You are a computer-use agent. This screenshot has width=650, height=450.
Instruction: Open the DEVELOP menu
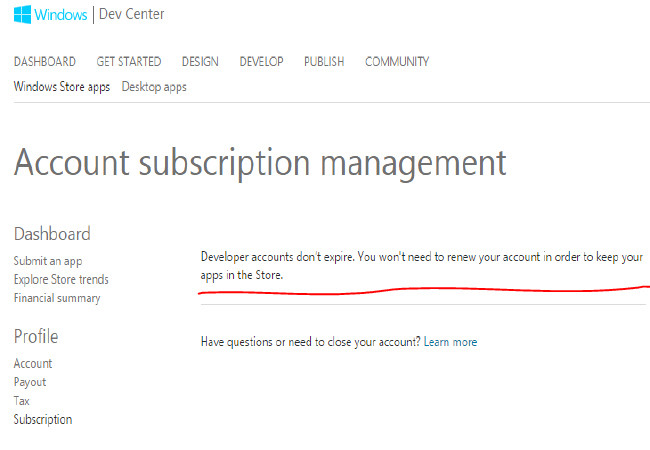[x=262, y=62]
